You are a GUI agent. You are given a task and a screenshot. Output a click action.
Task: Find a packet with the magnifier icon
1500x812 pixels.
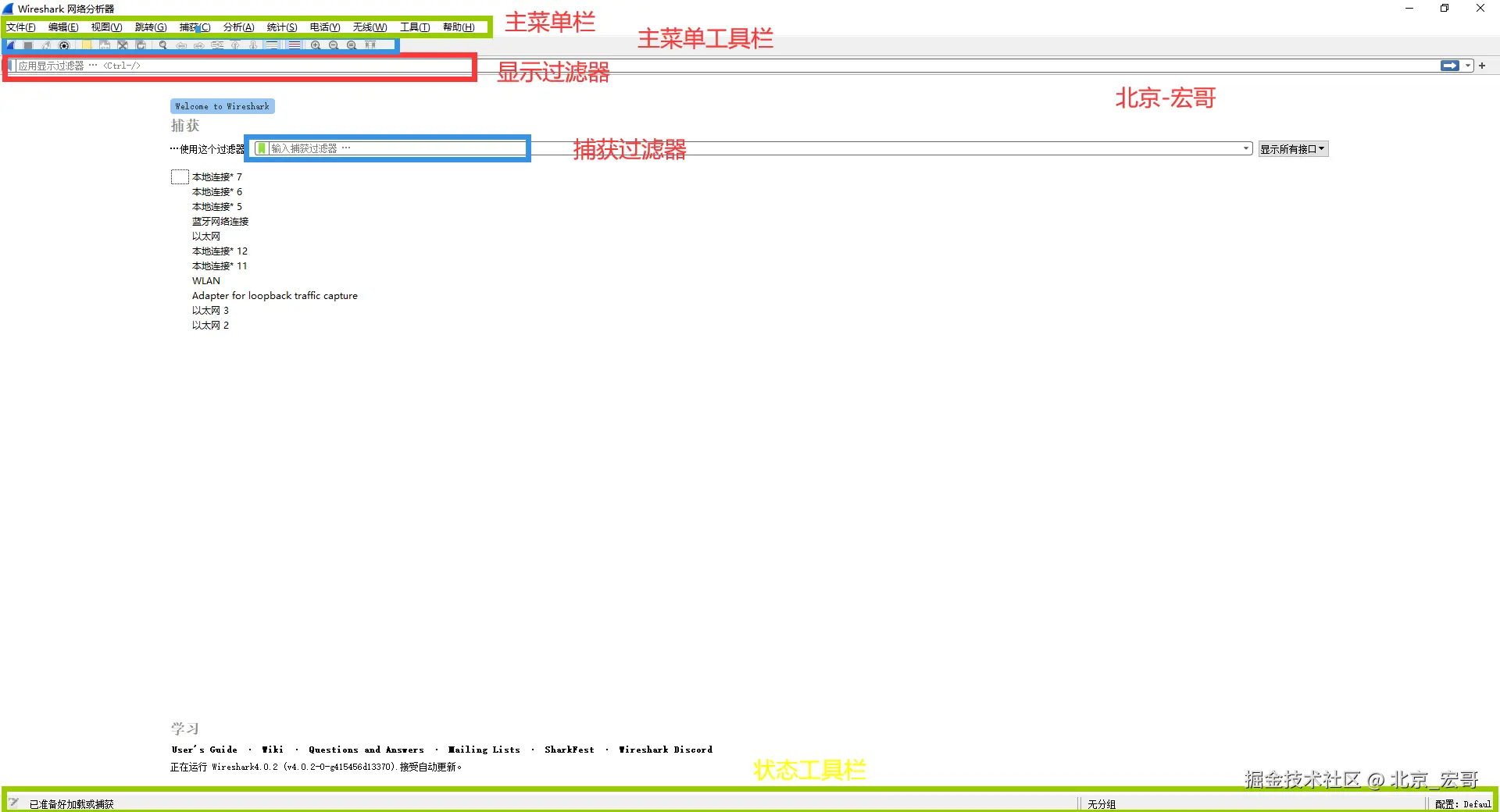point(163,45)
